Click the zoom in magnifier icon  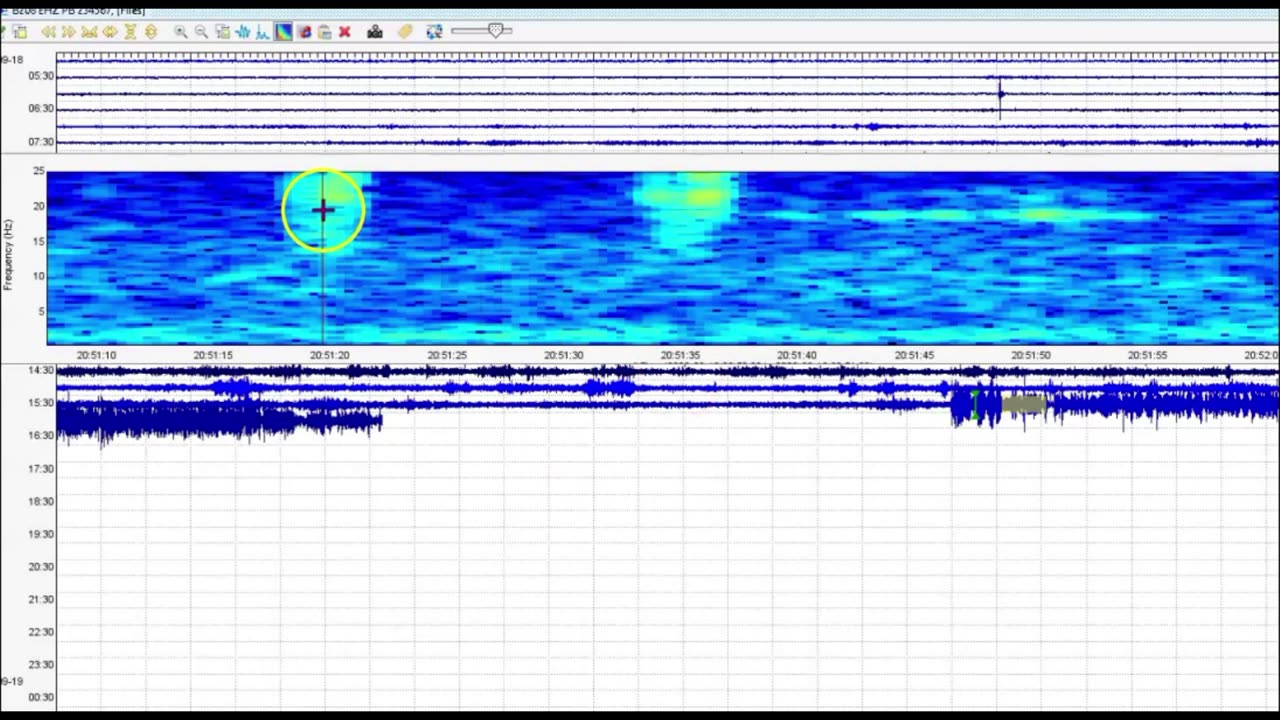[x=181, y=32]
